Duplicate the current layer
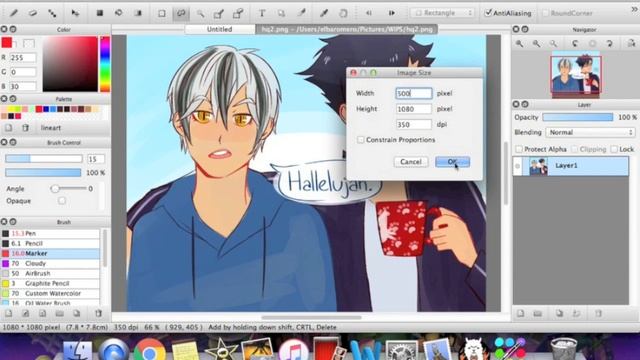Viewport: 640px width, 360px height. [x=559, y=313]
